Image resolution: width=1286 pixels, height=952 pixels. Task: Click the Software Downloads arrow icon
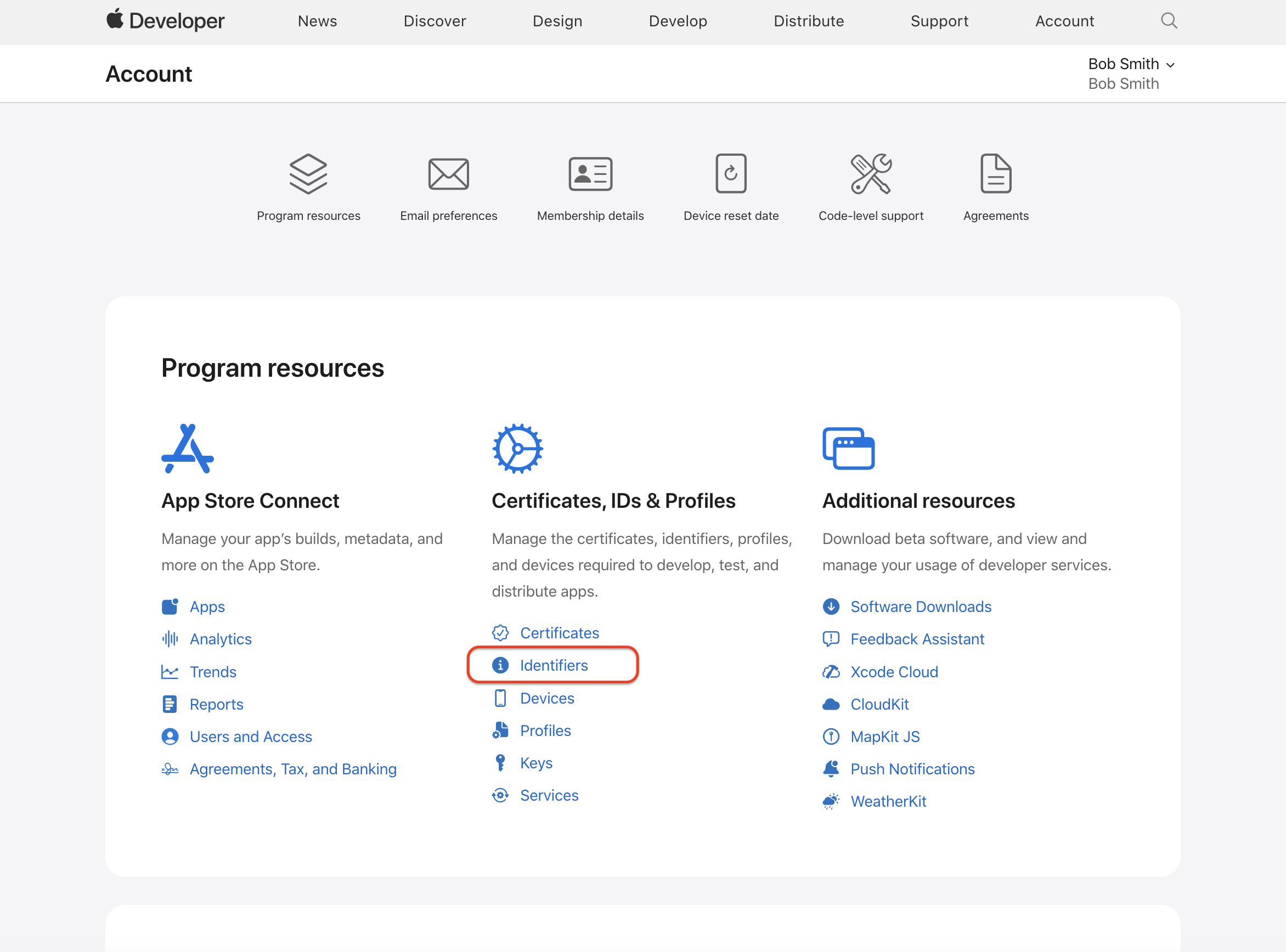[x=831, y=607]
